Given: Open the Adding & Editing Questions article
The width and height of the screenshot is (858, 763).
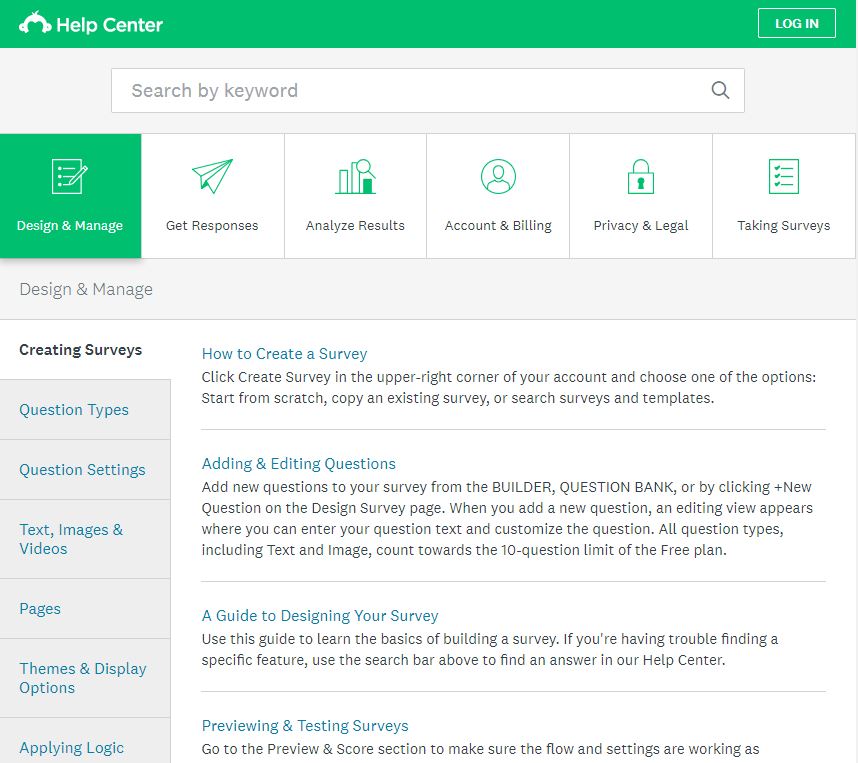Looking at the screenshot, I should (x=298, y=464).
